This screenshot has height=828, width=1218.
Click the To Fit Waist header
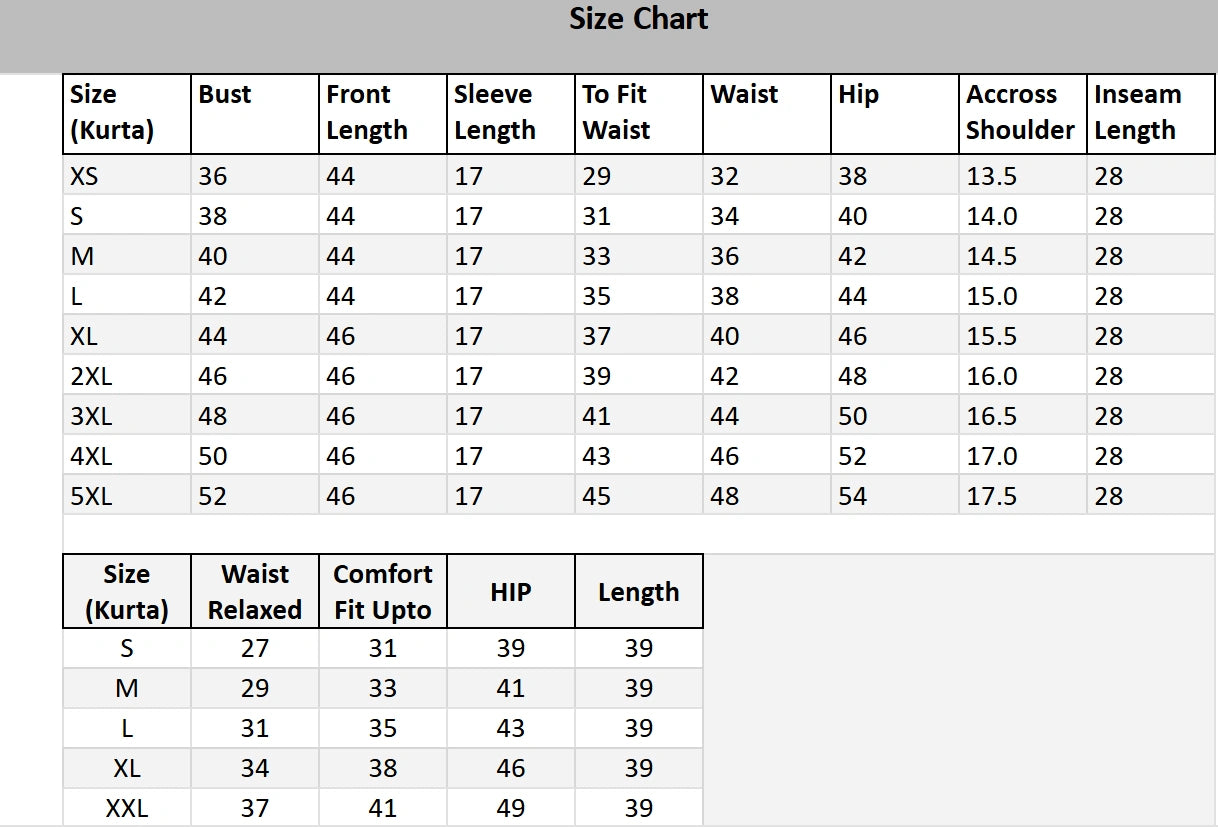pos(616,112)
